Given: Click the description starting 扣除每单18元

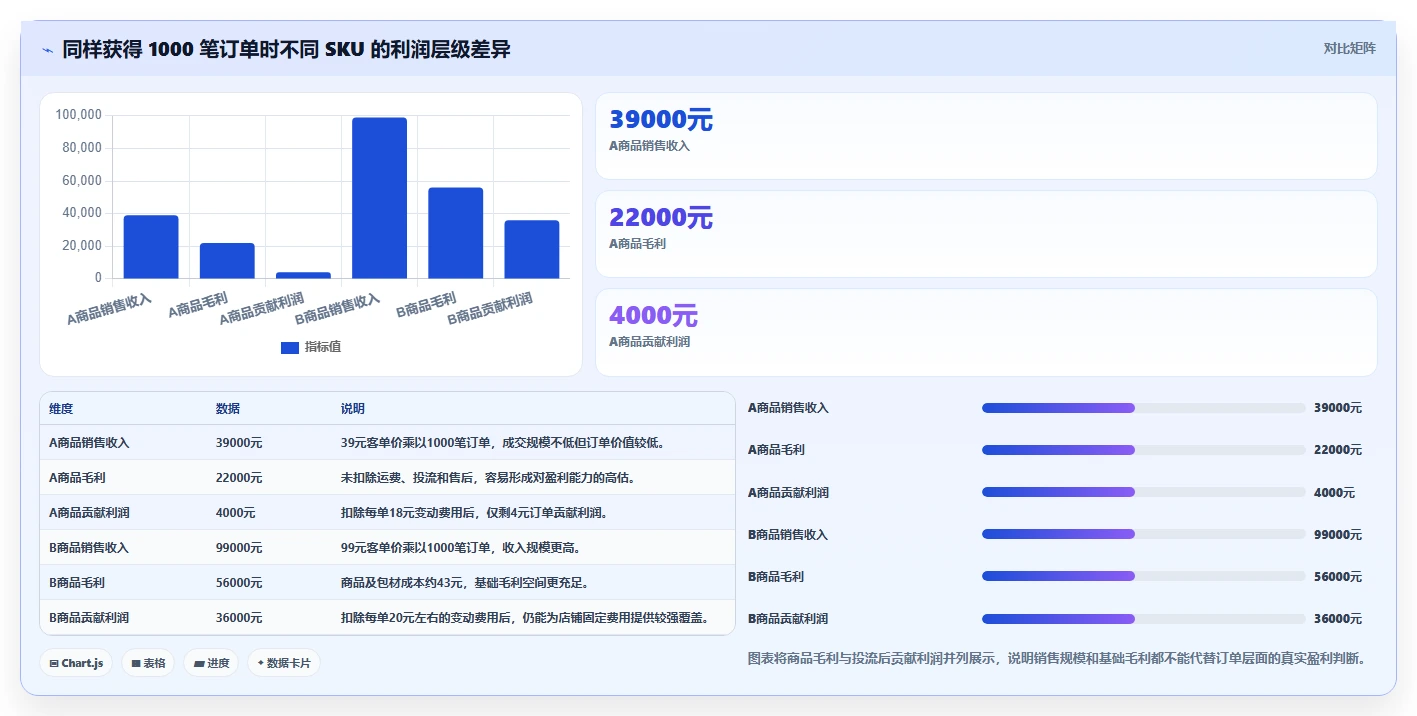Looking at the screenshot, I should pos(474,512).
